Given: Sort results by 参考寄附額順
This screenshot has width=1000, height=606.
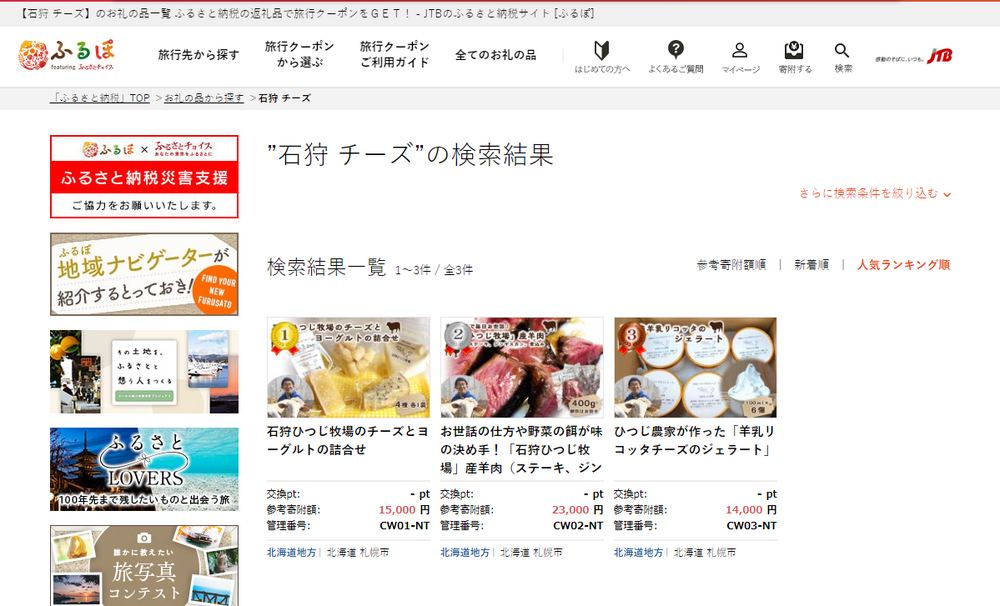Looking at the screenshot, I should pyautogui.click(x=731, y=265).
